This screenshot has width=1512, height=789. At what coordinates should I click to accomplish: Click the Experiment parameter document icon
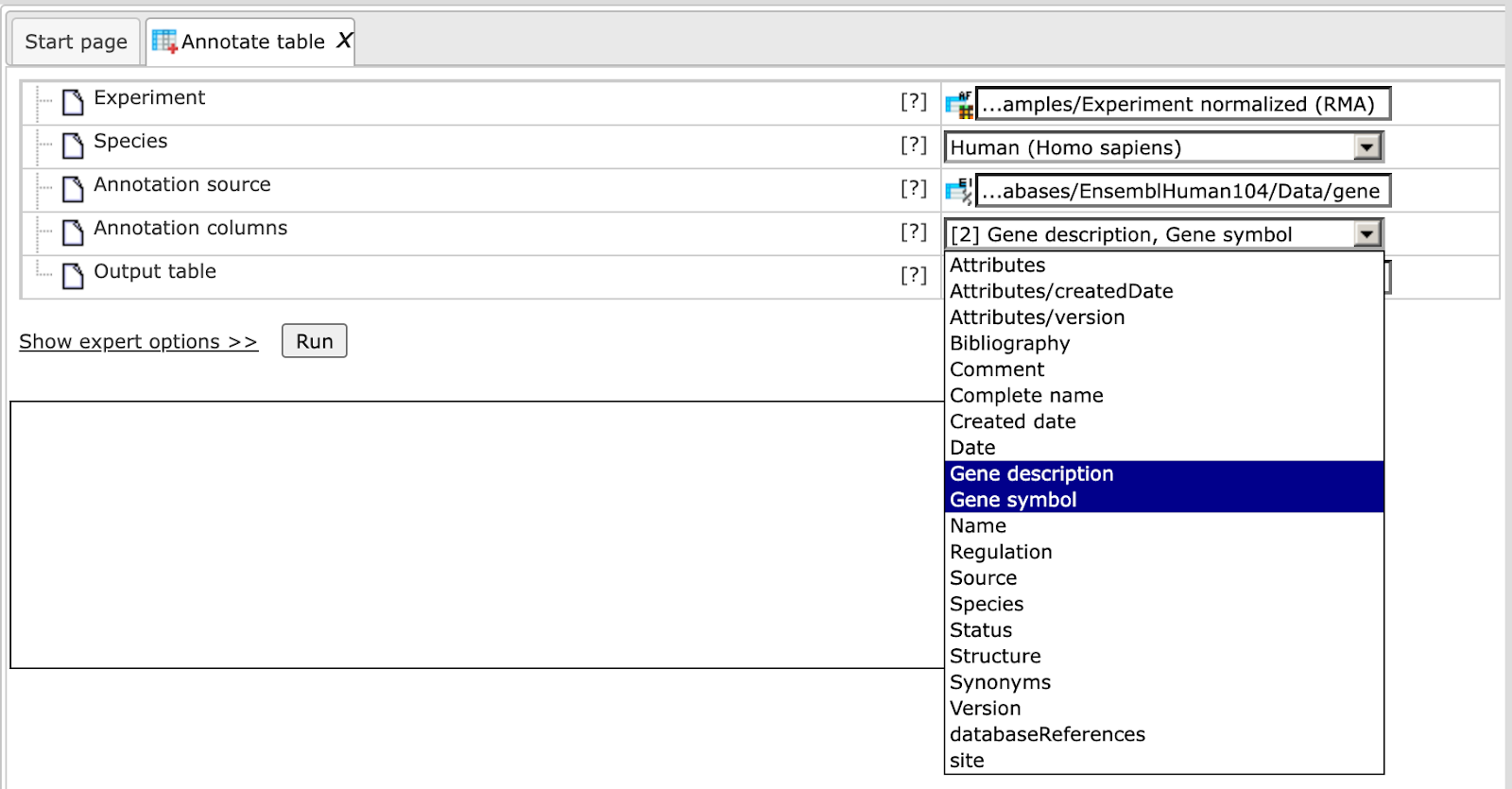tap(73, 102)
